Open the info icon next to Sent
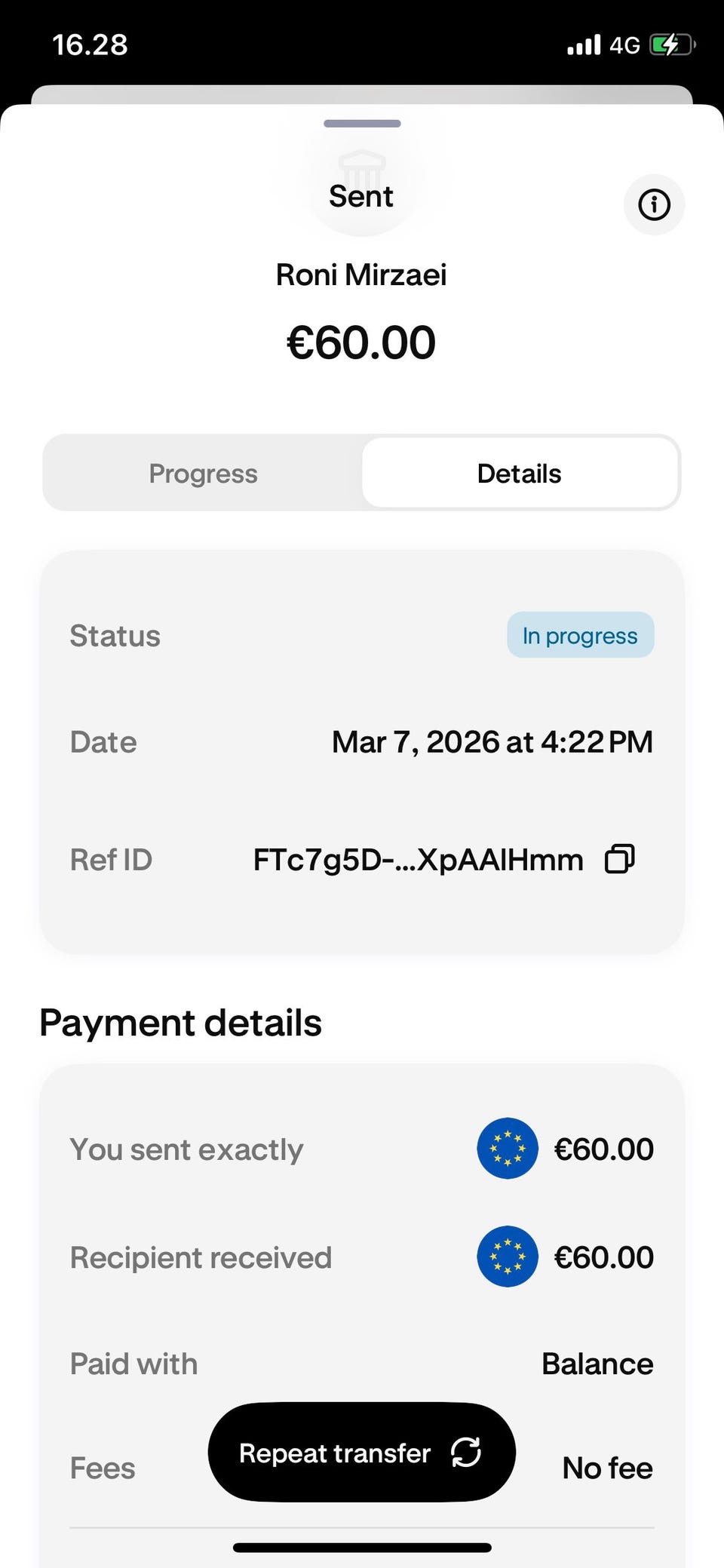 (654, 204)
